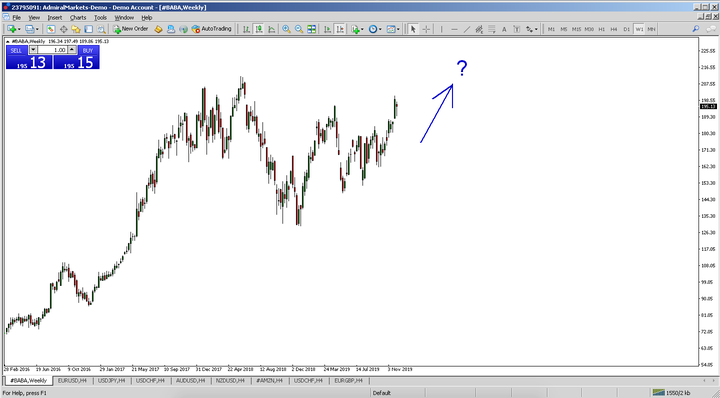Click the lot volume input field
Image resolution: width=720 pixels, height=398 pixels.
[52, 50]
